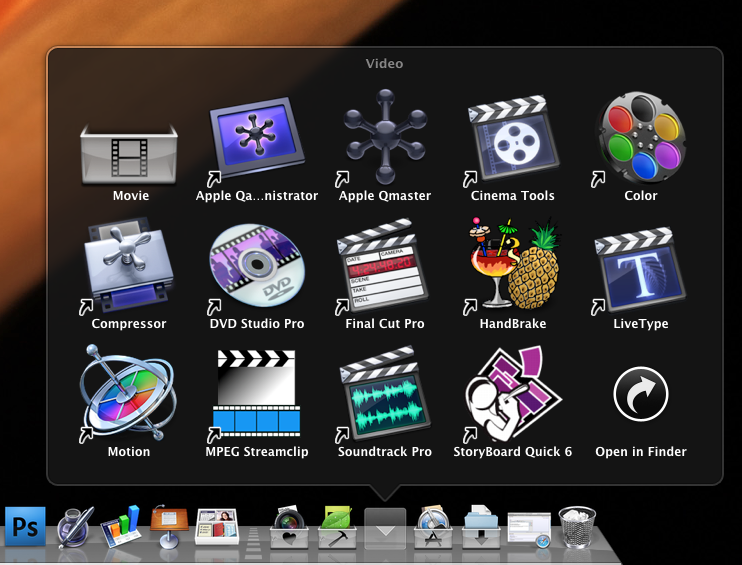Viewport: 742px width, 565px height.
Task: Open the camera and heart stack in Dock
Action: pyautogui.click(x=289, y=527)
